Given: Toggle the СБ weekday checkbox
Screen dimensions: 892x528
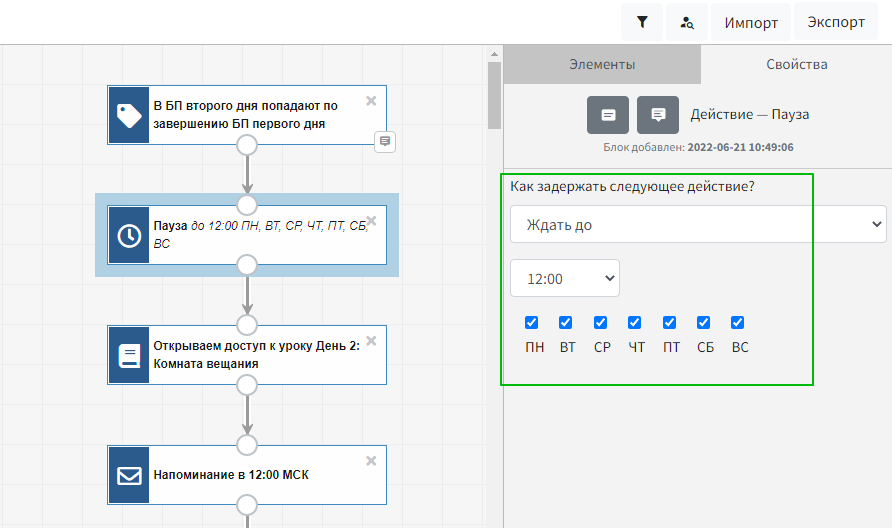Looking at the screenshot, I should [704, 323].
